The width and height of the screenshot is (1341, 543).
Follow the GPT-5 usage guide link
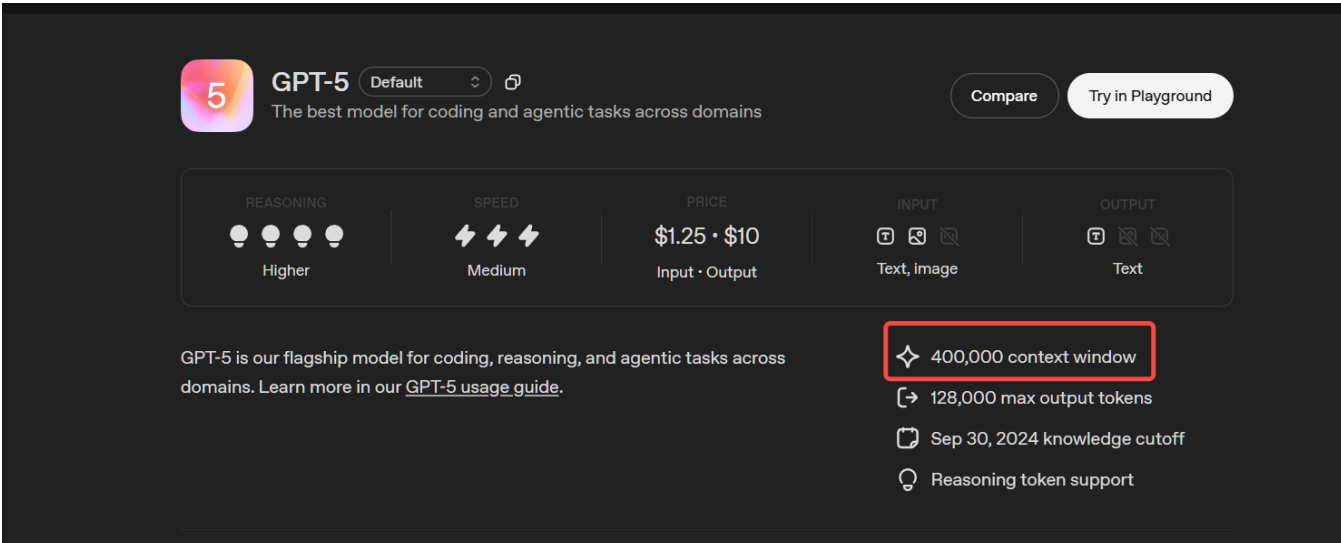(x=482, y=387)
